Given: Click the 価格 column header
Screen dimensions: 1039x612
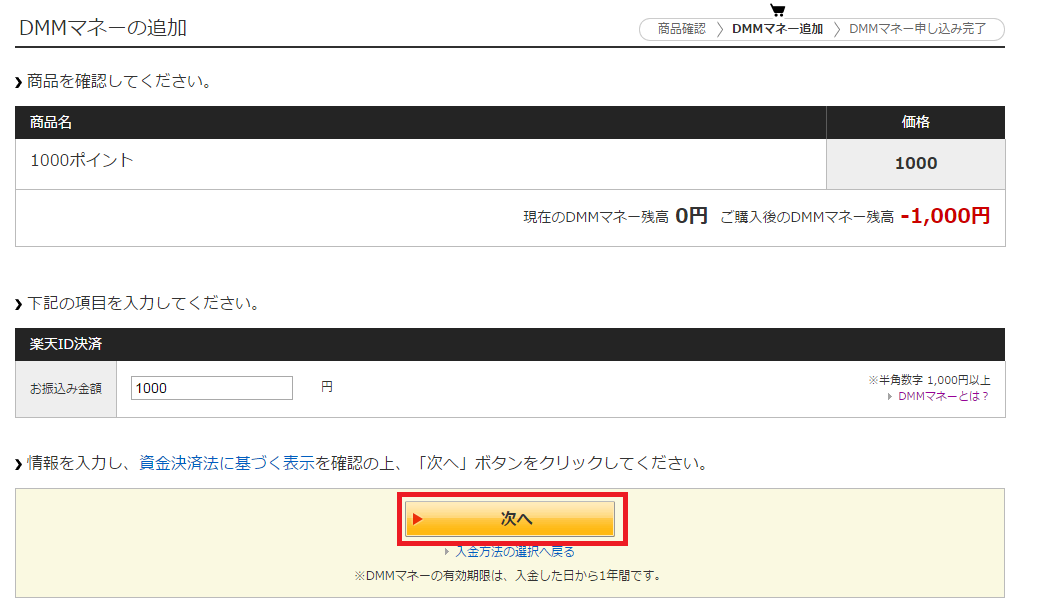Looking at the screenshot, I should [915, 122].
